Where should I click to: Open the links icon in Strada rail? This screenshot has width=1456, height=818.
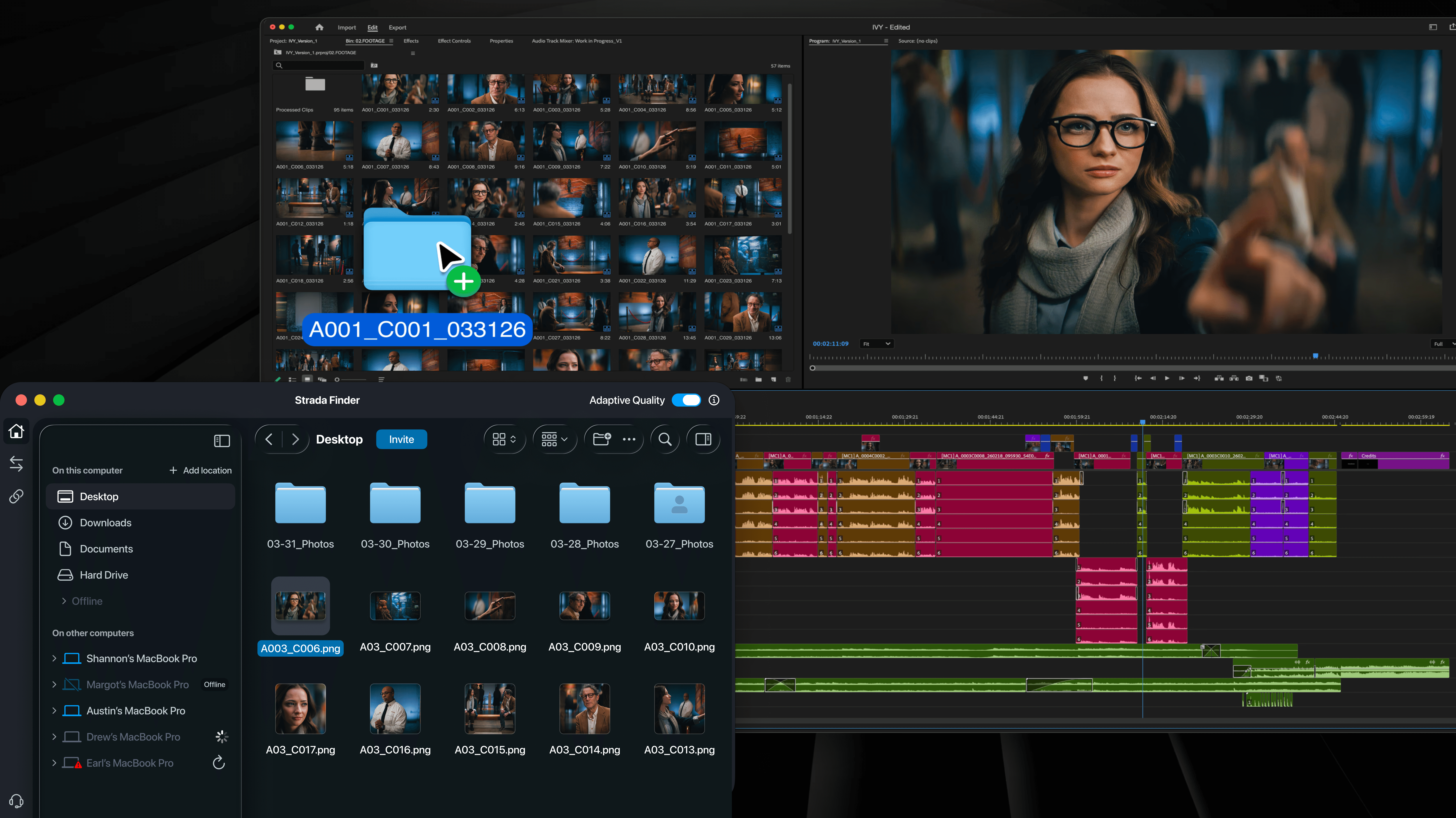[x=16, y=496]
